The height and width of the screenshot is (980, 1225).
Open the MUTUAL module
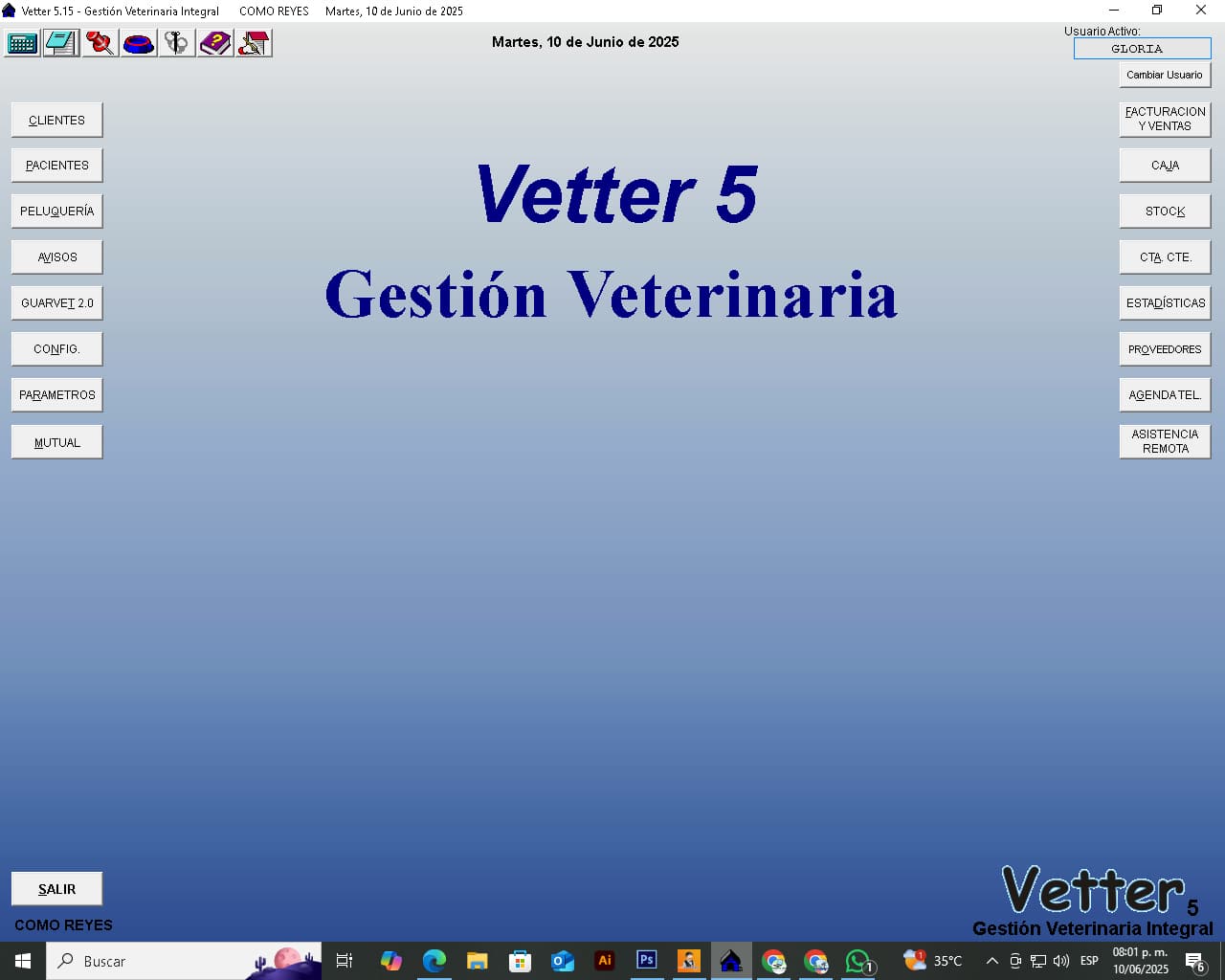coord(56,442)
